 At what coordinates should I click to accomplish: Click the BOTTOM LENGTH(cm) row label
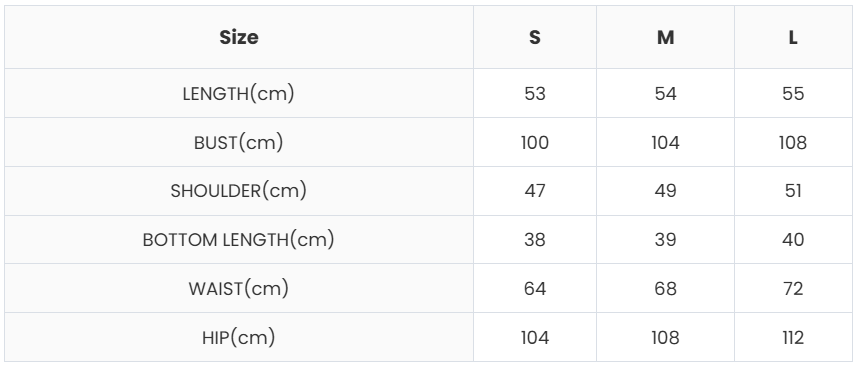point(239,240)
